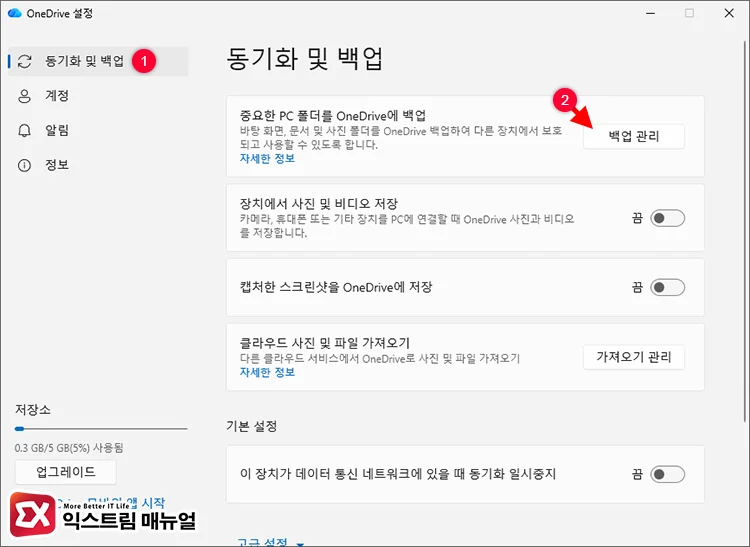
Task: Open 자세한 정보 link under PC folder backup
Action: click(267, 159)
